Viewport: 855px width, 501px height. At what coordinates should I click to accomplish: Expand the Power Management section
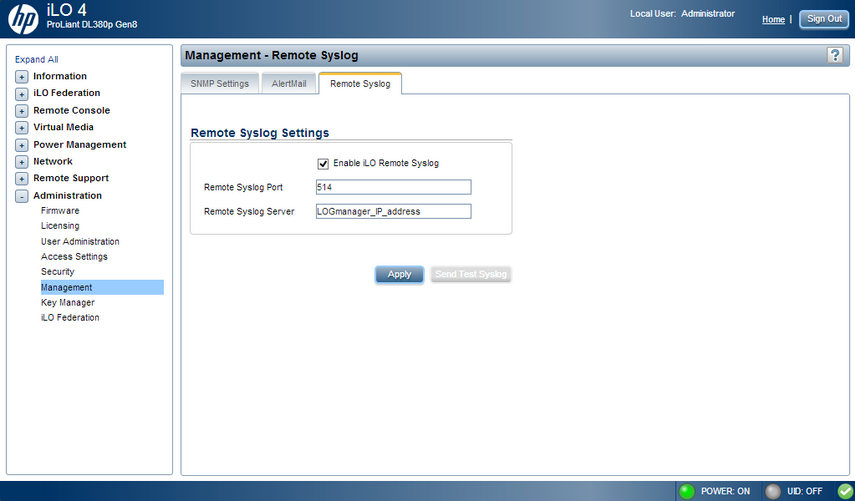21,145
